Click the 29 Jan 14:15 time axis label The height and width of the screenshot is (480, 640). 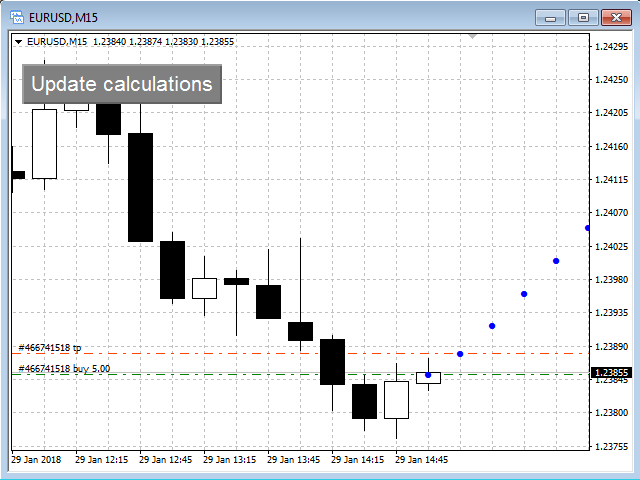(x=358, y=460)
